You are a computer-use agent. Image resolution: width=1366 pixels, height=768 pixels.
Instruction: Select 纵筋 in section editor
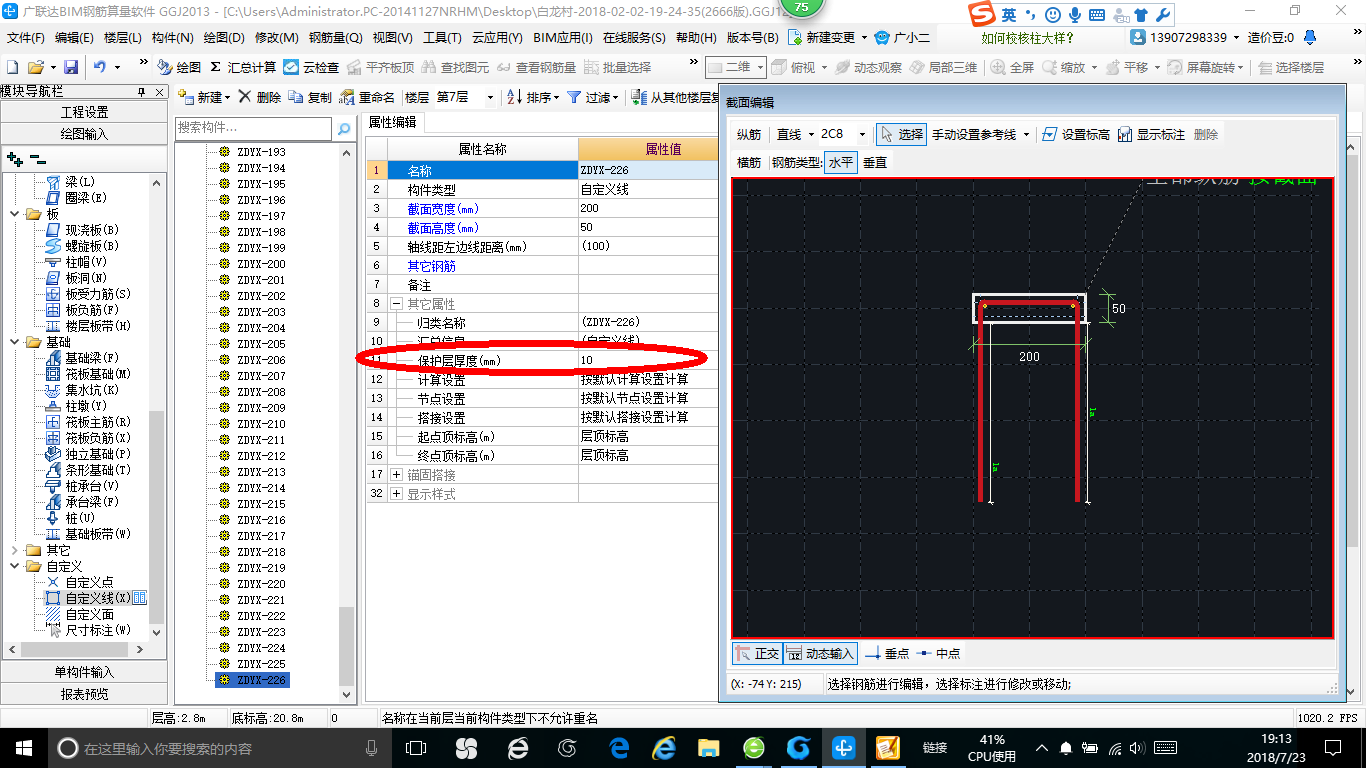[x=749, y=134]
